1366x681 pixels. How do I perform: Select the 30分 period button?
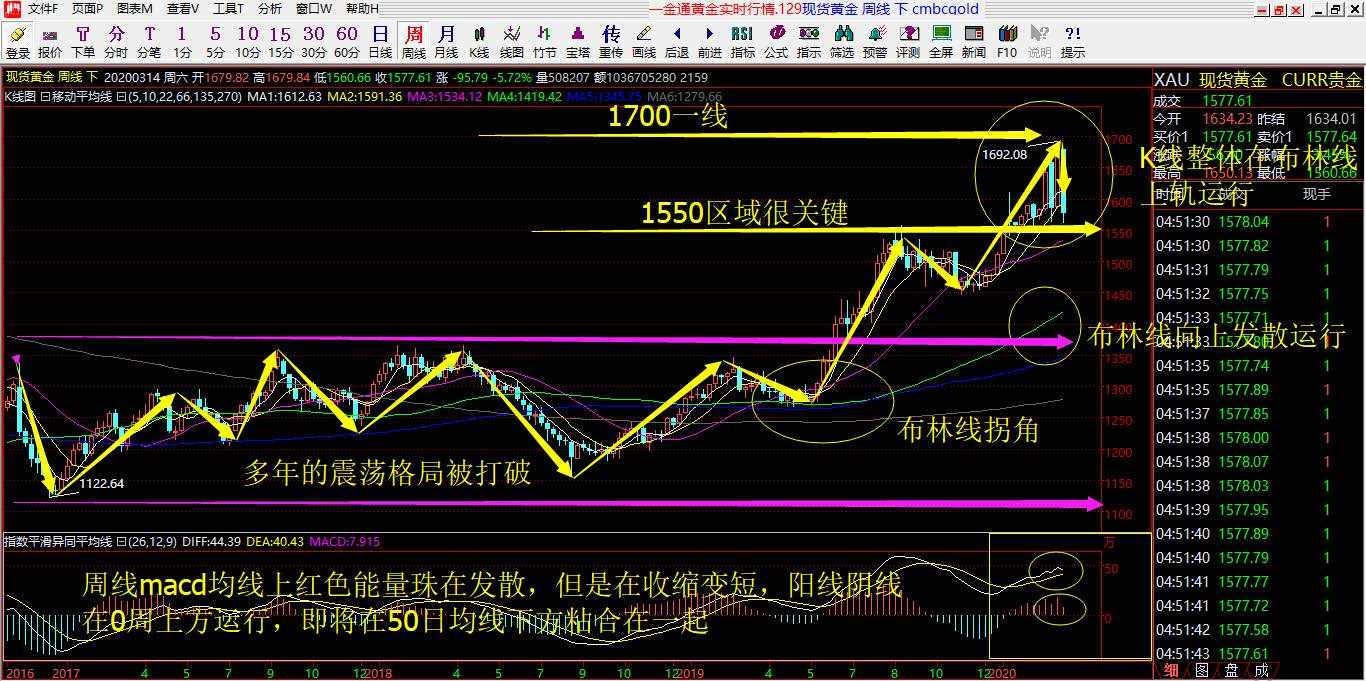314,42
